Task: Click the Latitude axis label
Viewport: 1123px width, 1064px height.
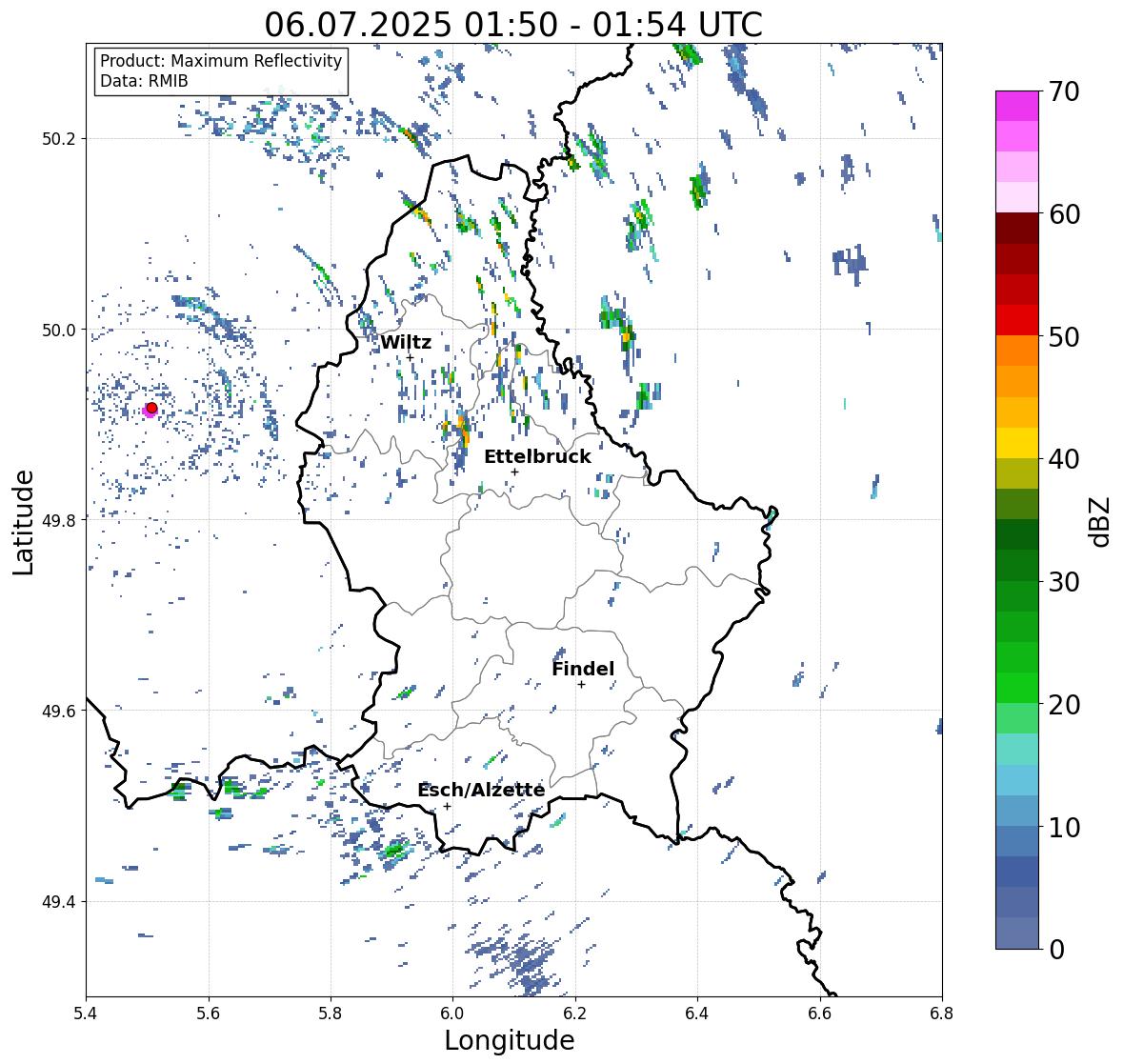Action: (23, 522)
